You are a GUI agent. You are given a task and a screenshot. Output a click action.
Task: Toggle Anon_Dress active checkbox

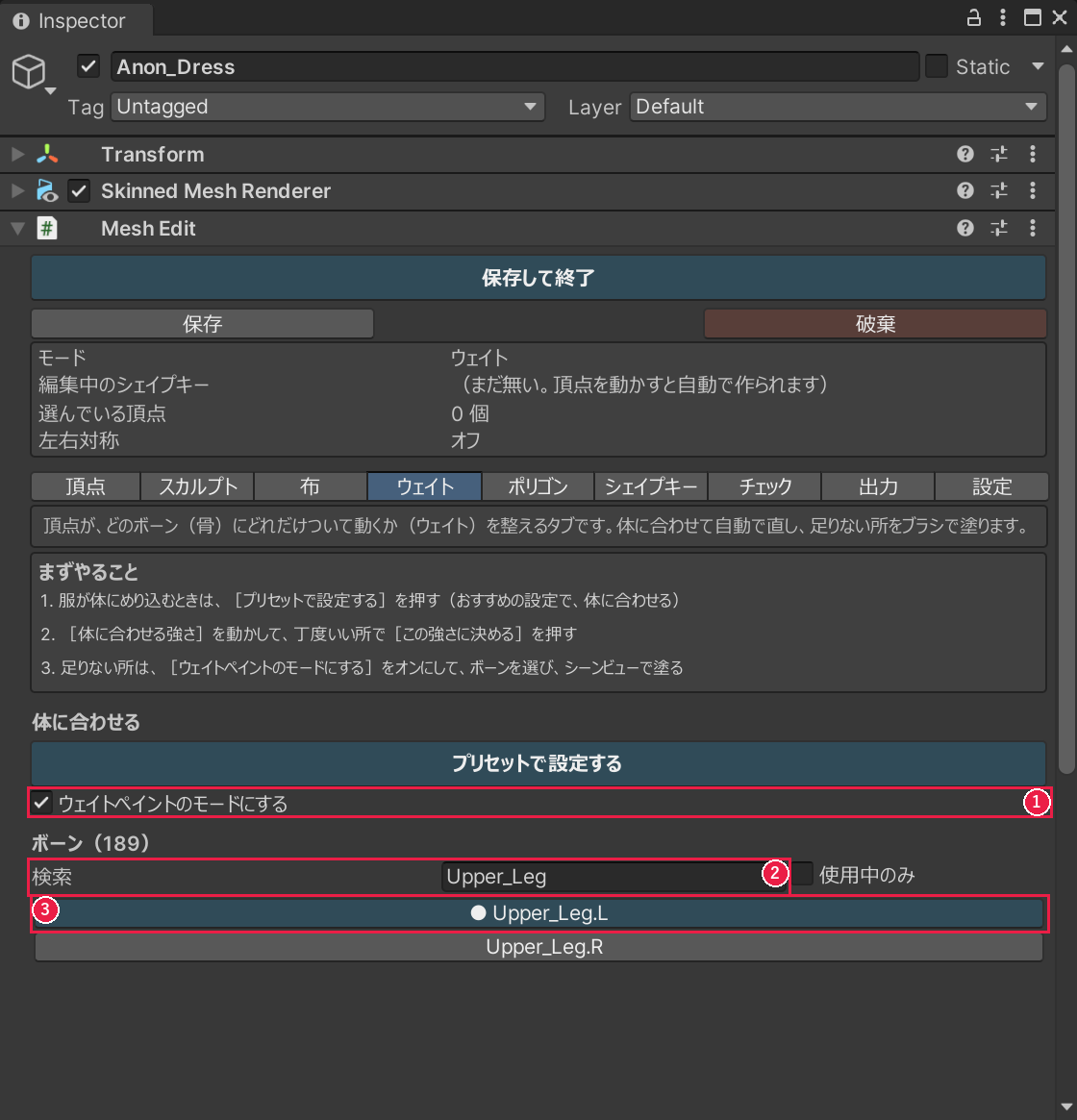click(x=88, y=66)
